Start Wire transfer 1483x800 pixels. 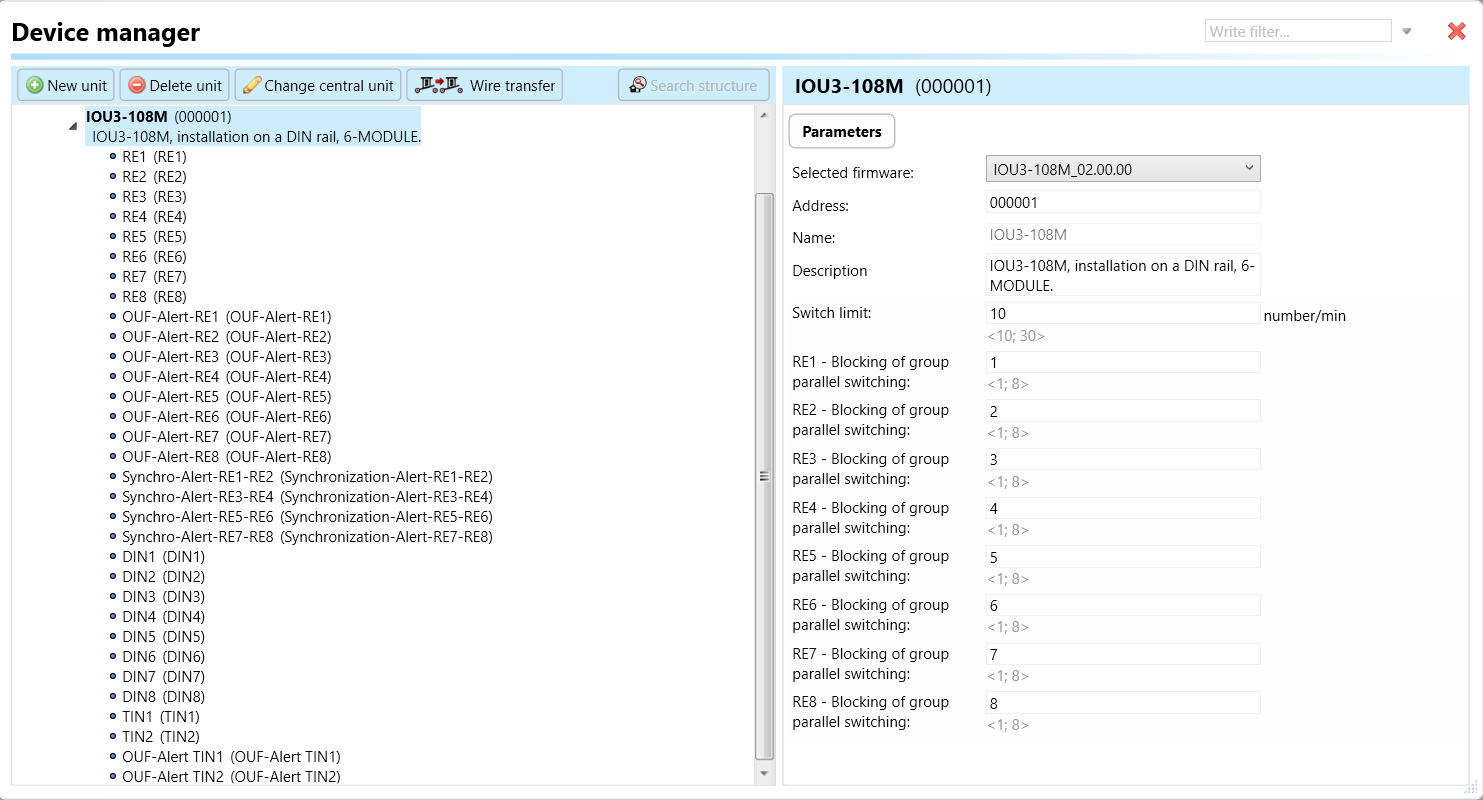tap(485, 85)
